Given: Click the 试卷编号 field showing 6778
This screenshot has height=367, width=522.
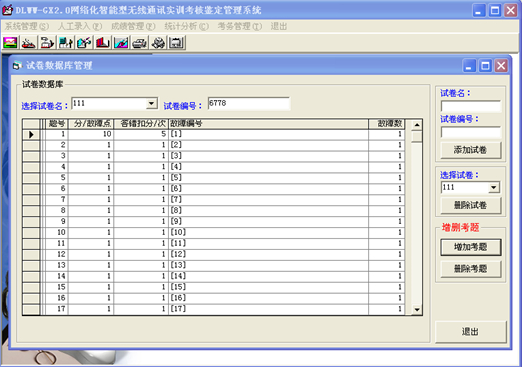Looking at the screenshot, I should click(x=249, y=103).
